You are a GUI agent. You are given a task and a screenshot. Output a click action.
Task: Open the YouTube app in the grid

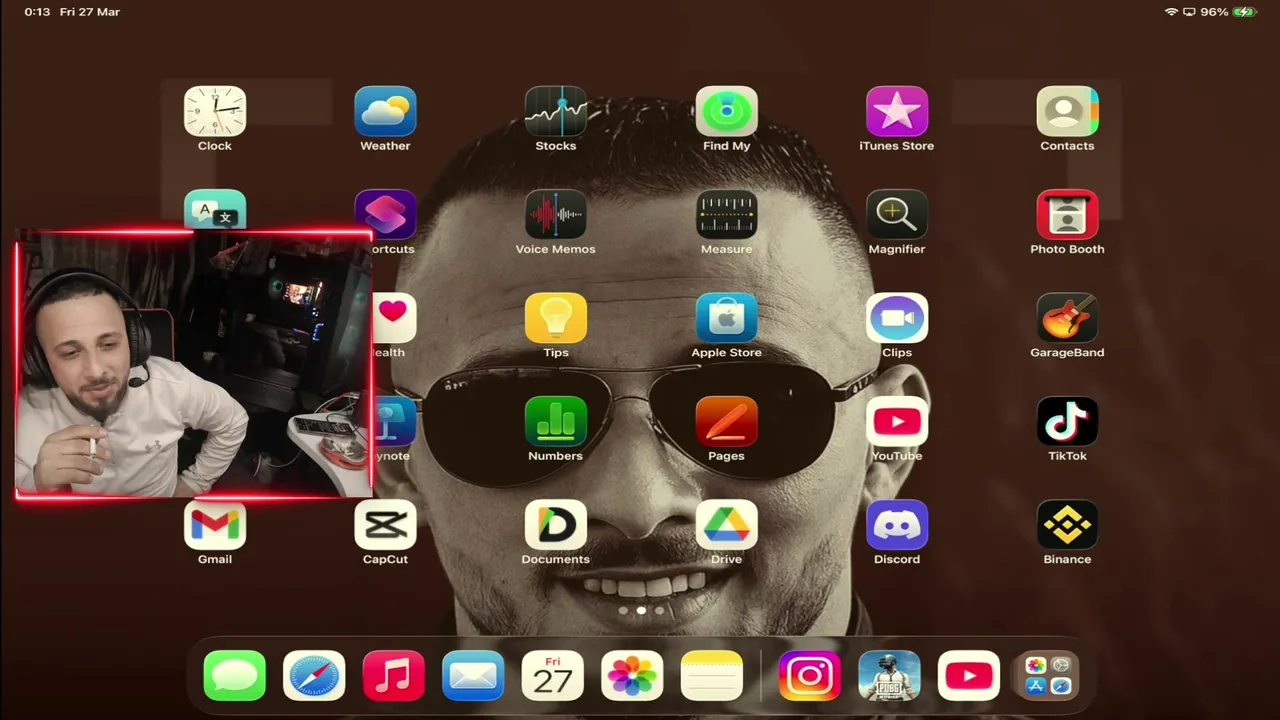tap(897, 421)
